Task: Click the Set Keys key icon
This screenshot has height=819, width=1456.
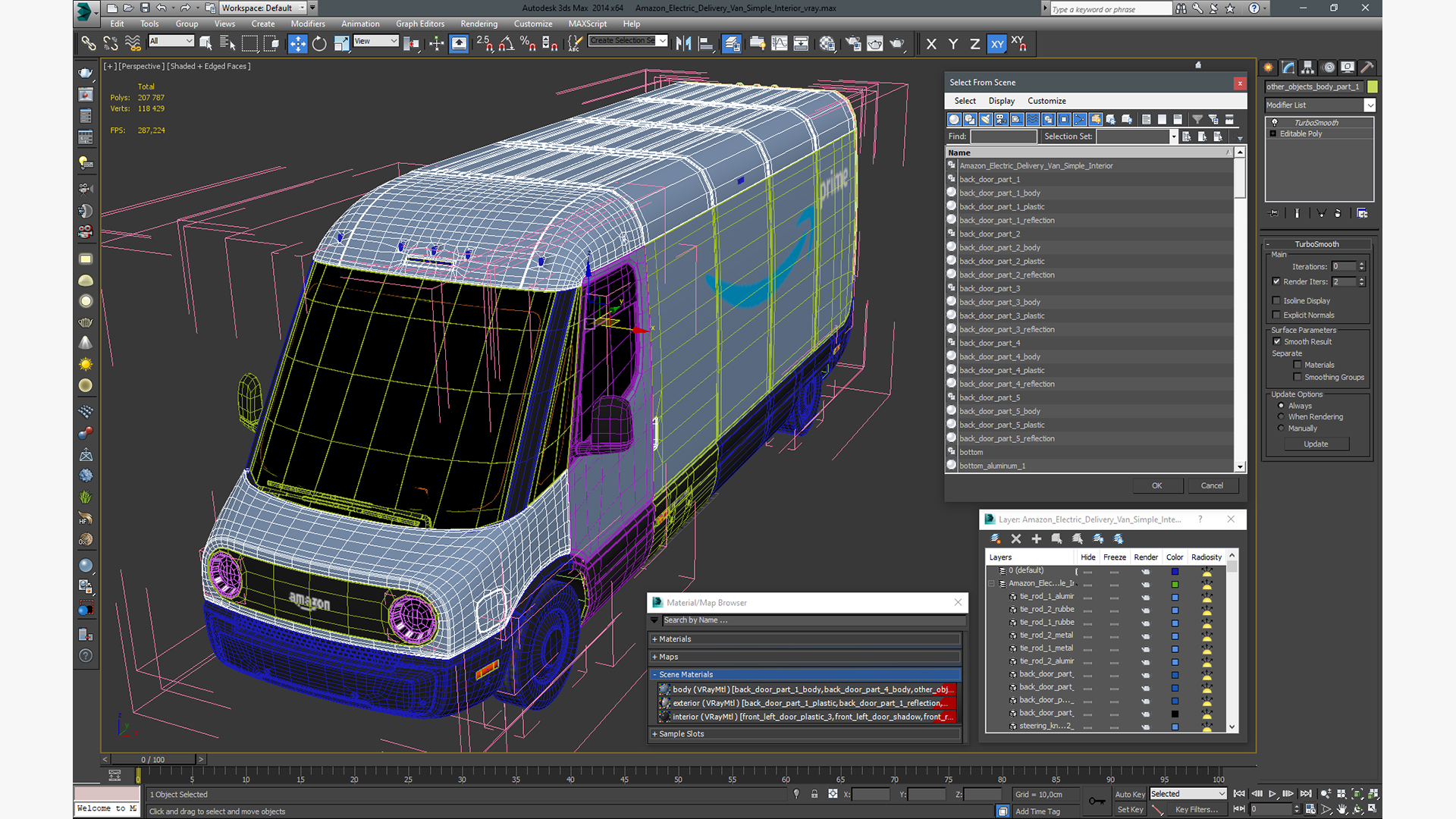Action: [1097, 801]
